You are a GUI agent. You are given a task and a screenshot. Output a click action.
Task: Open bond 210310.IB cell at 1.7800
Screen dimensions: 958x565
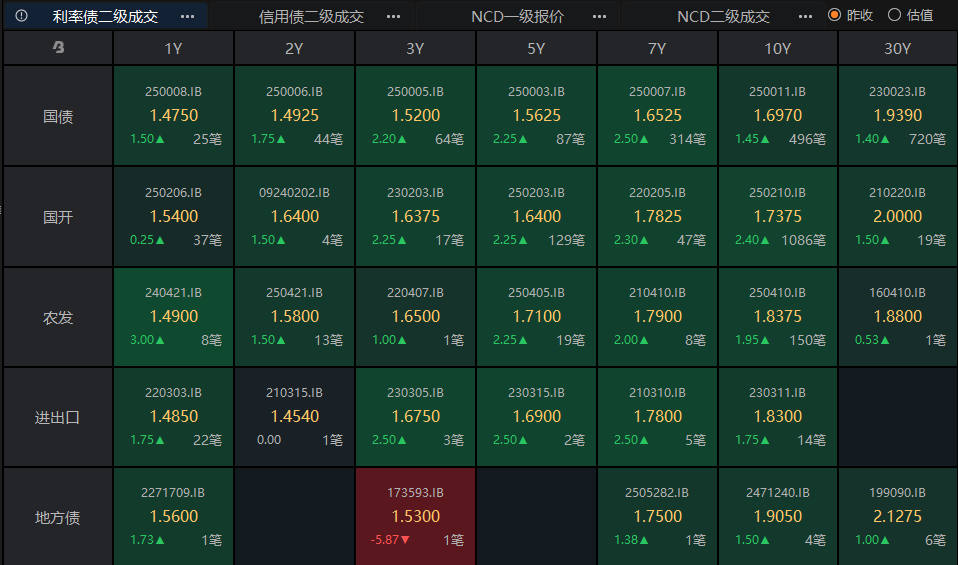pos(657,417)
